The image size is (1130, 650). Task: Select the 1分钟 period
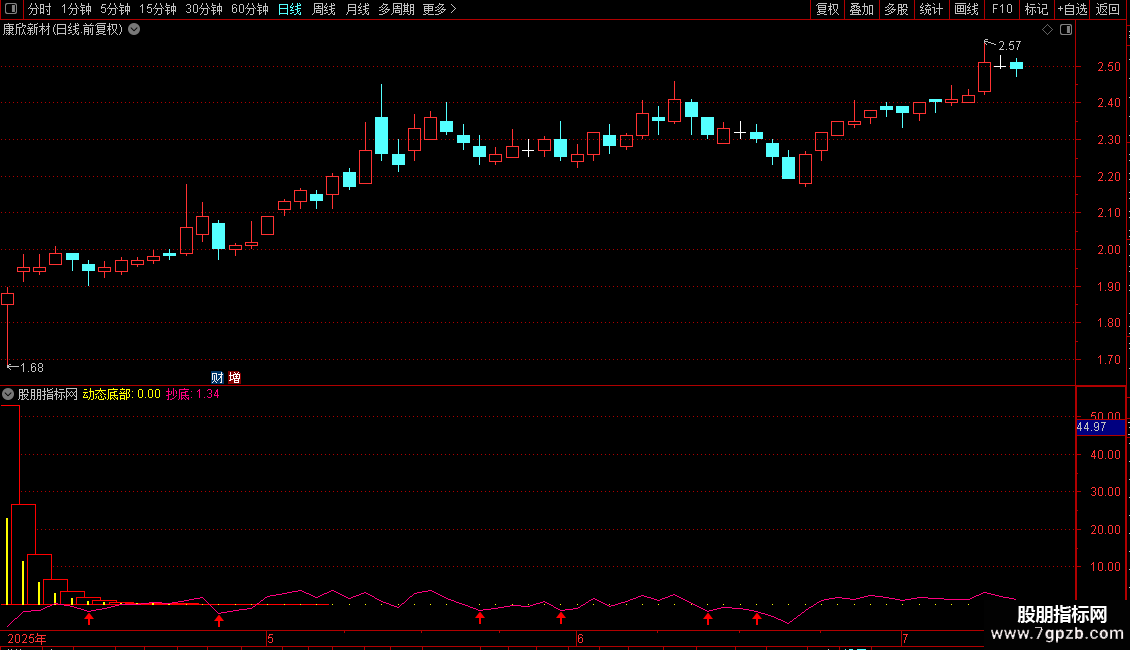point(76,9)
